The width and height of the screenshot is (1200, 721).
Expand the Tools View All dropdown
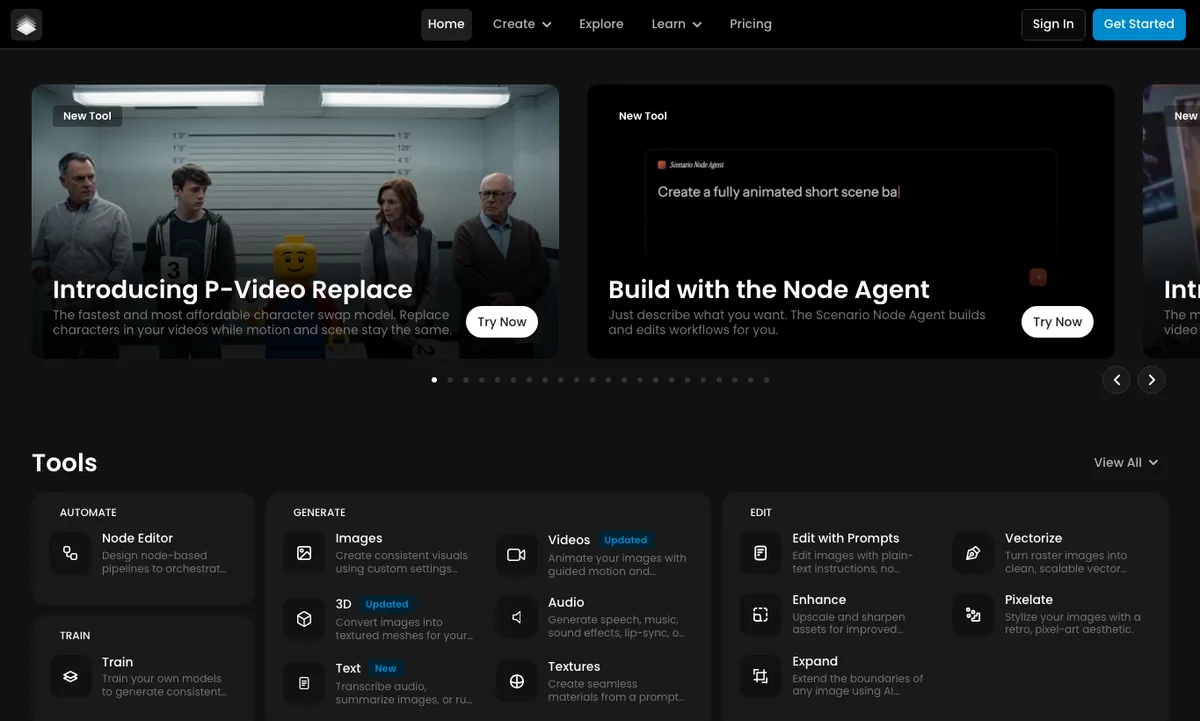tap(1126, 462)
